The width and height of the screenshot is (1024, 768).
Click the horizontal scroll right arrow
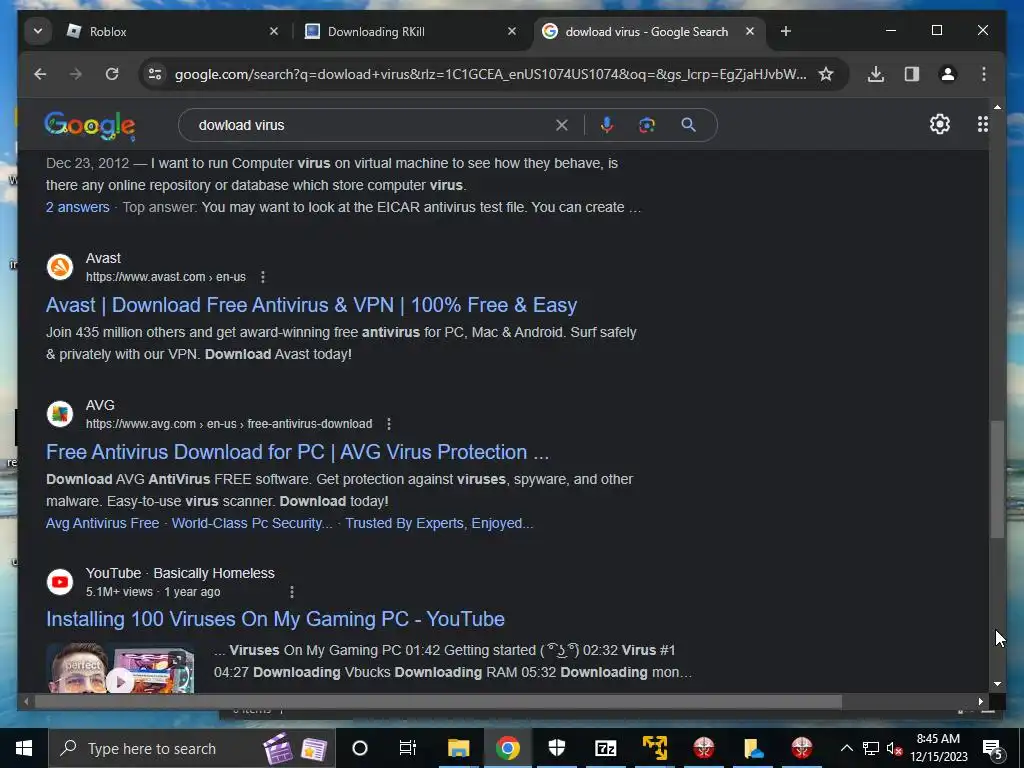coord(981,701)
